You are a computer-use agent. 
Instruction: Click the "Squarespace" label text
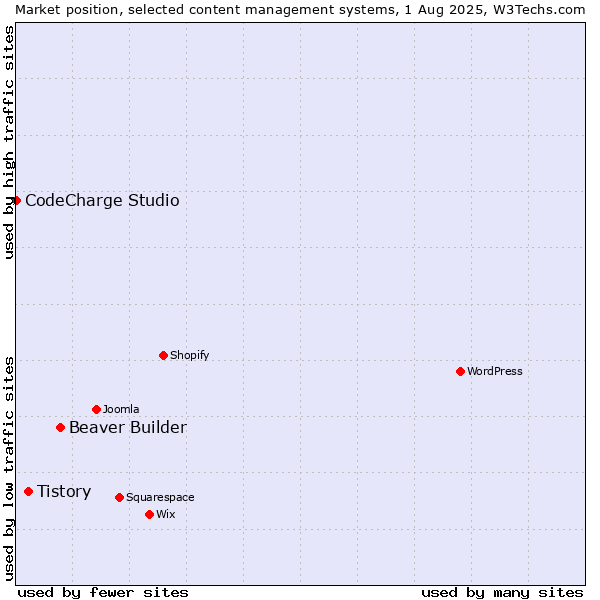[160, 497]
